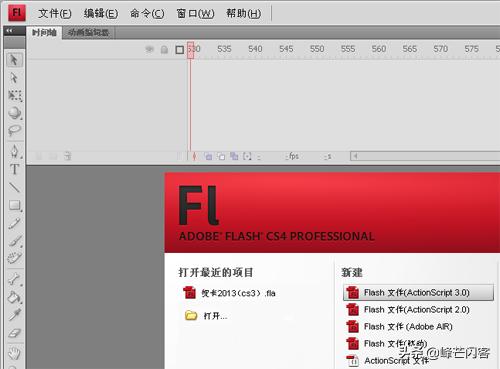This screenshot has width=500, height=369.
Task: Open the 文件(F) menu
Action: pyautogui.click(x=55, y=14)
